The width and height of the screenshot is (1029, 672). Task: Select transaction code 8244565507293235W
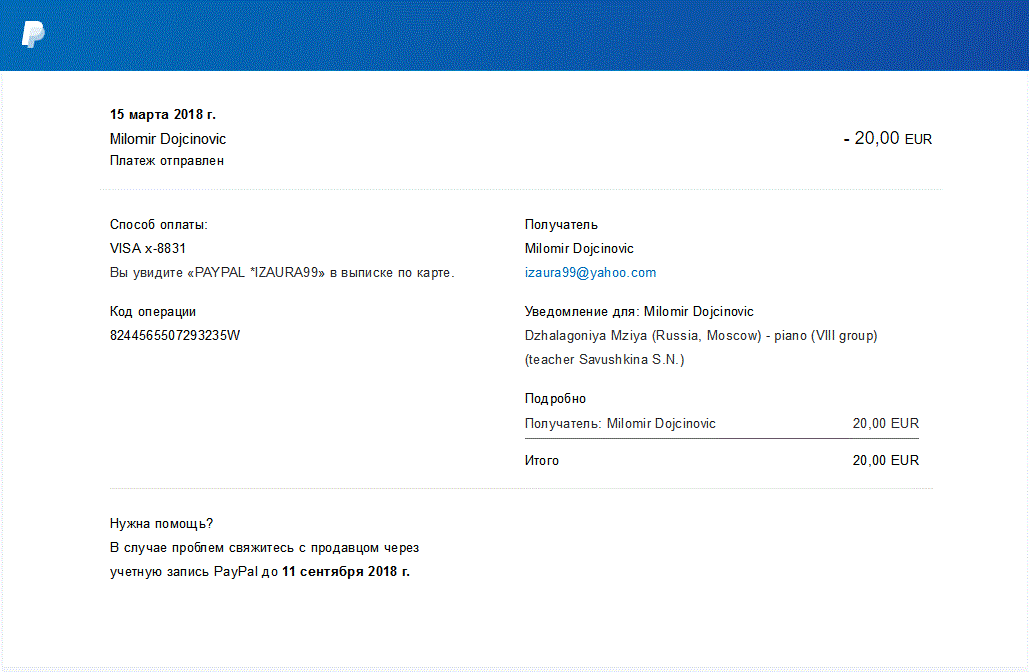(175, 335)
